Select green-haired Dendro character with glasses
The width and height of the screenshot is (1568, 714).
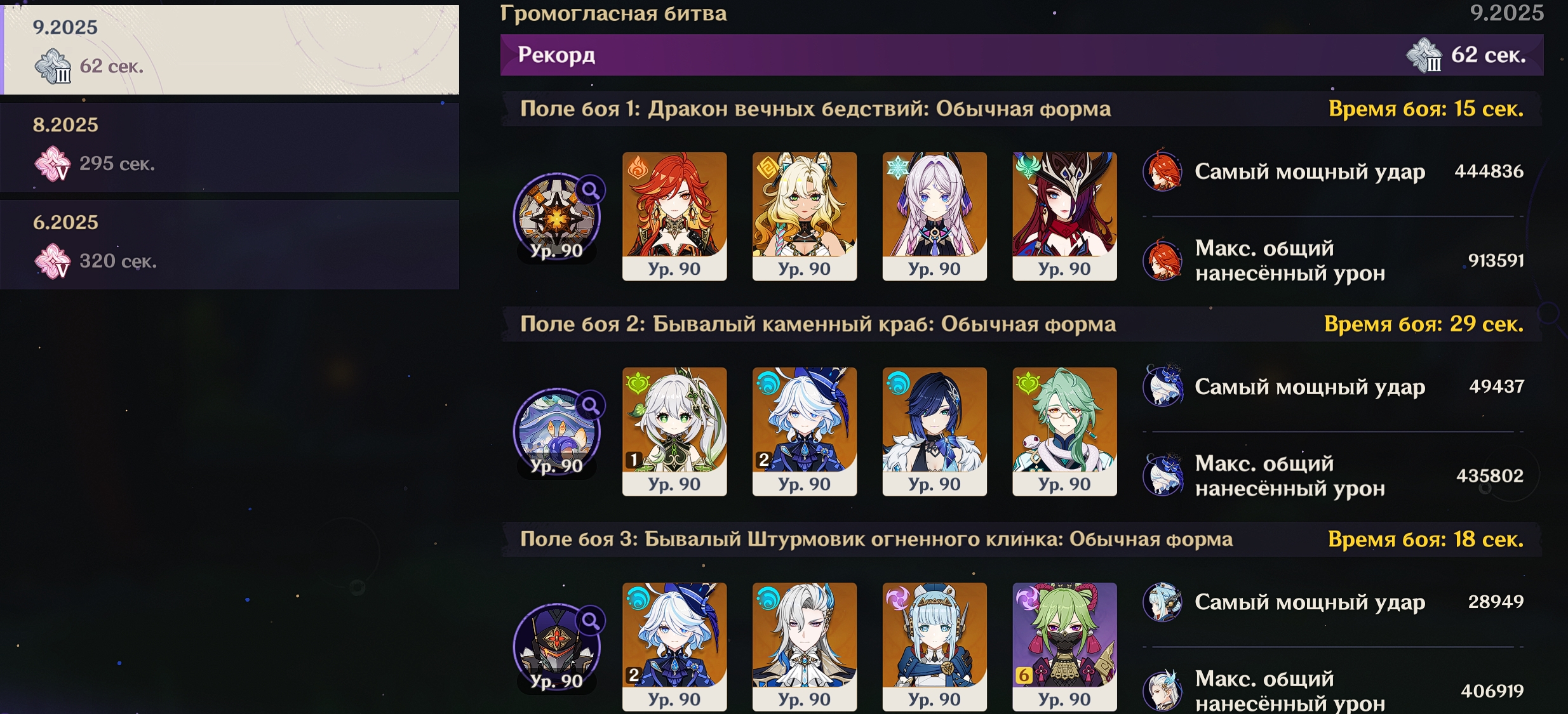(x=1064, y=432)
